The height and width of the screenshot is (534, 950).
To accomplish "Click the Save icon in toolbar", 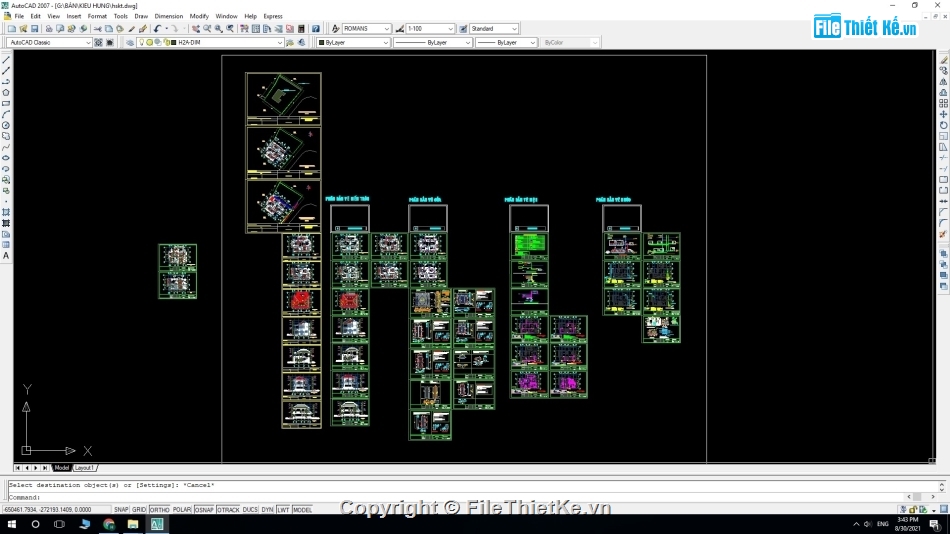I will pyautogui.click(x=35, y=28).
